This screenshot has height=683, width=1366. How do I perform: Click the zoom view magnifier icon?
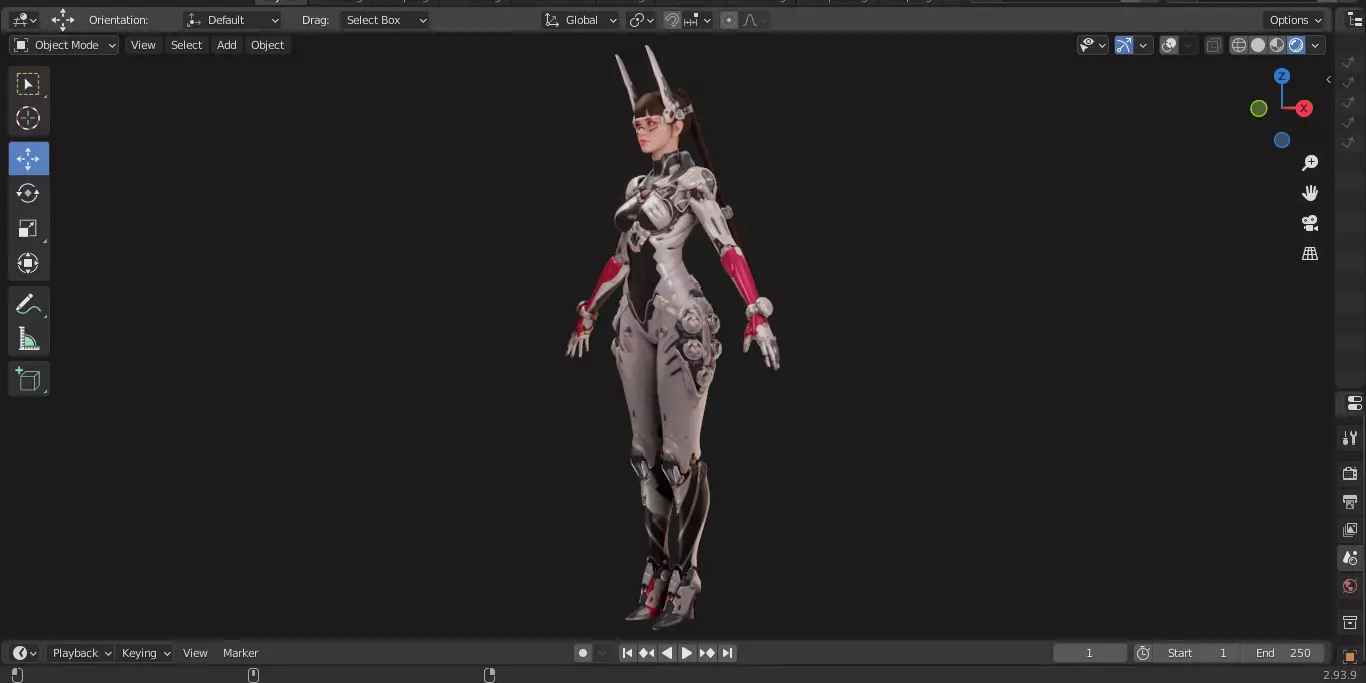pos(1310,163)
